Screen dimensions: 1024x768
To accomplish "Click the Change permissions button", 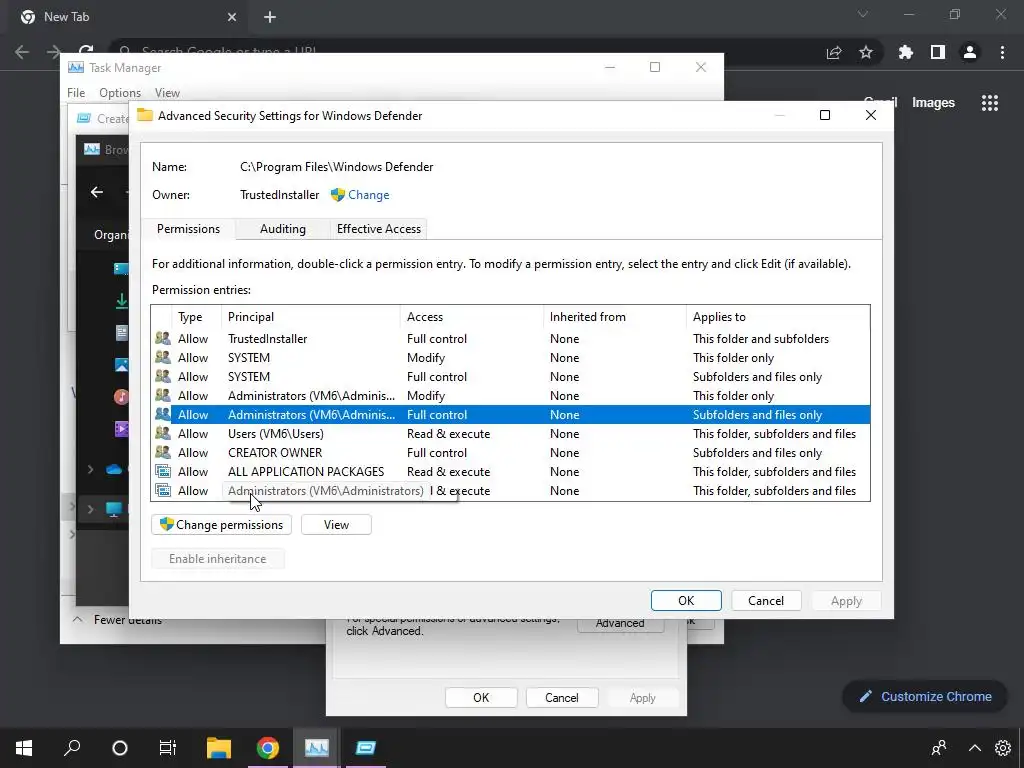I will click(x=221, y=524).
